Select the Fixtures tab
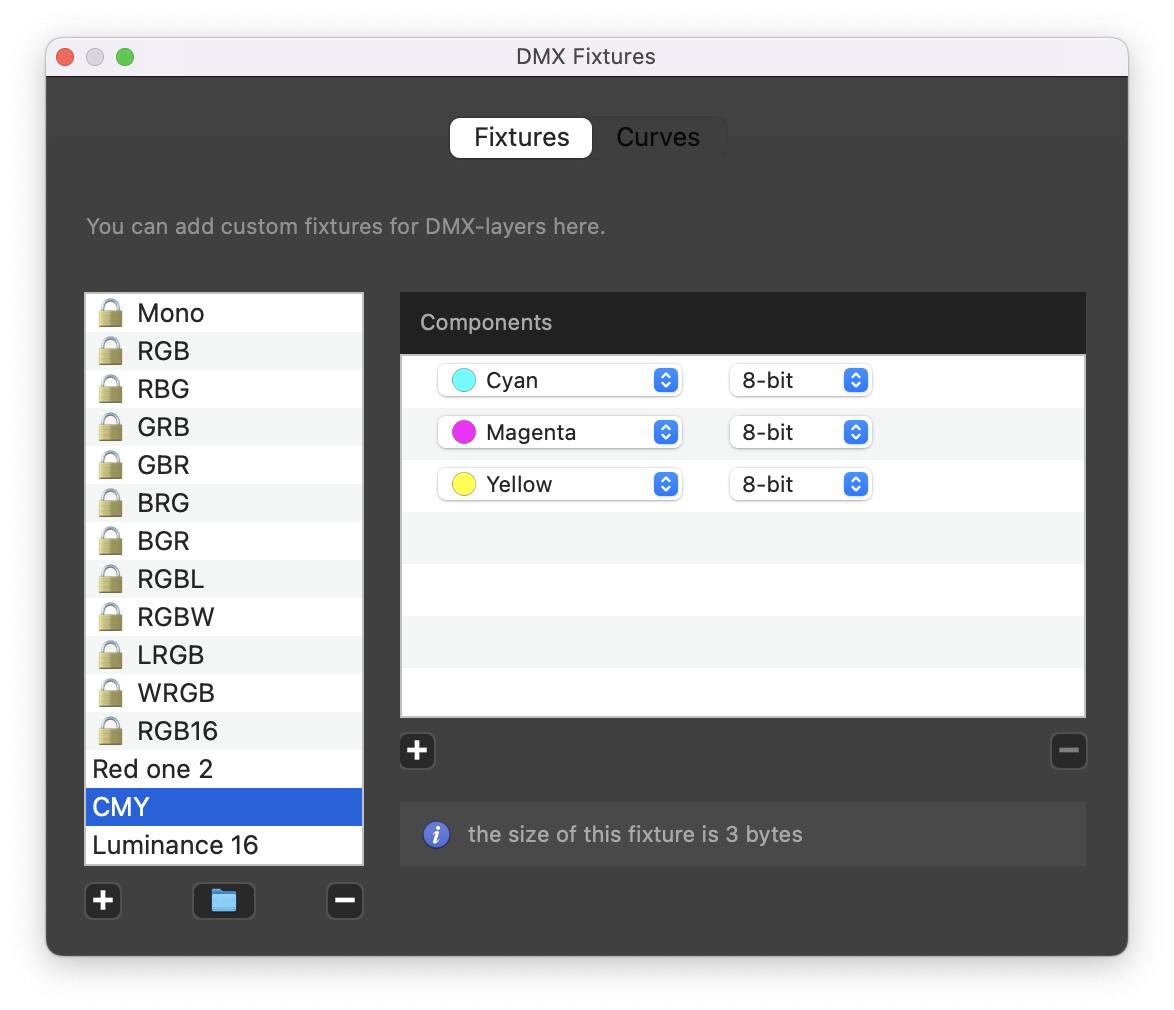Screen dimensions: 1174x1010 tap(521, 137)
